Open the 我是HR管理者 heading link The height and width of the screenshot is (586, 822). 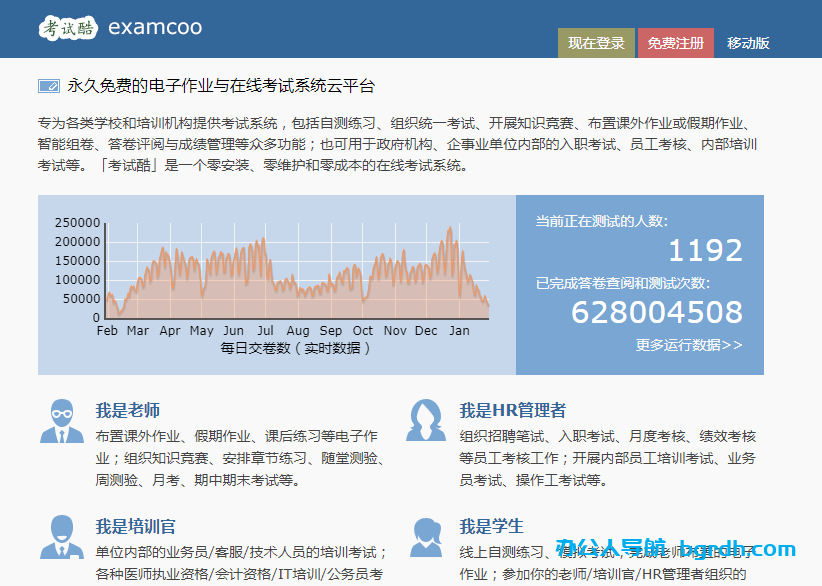coord(513,410)
